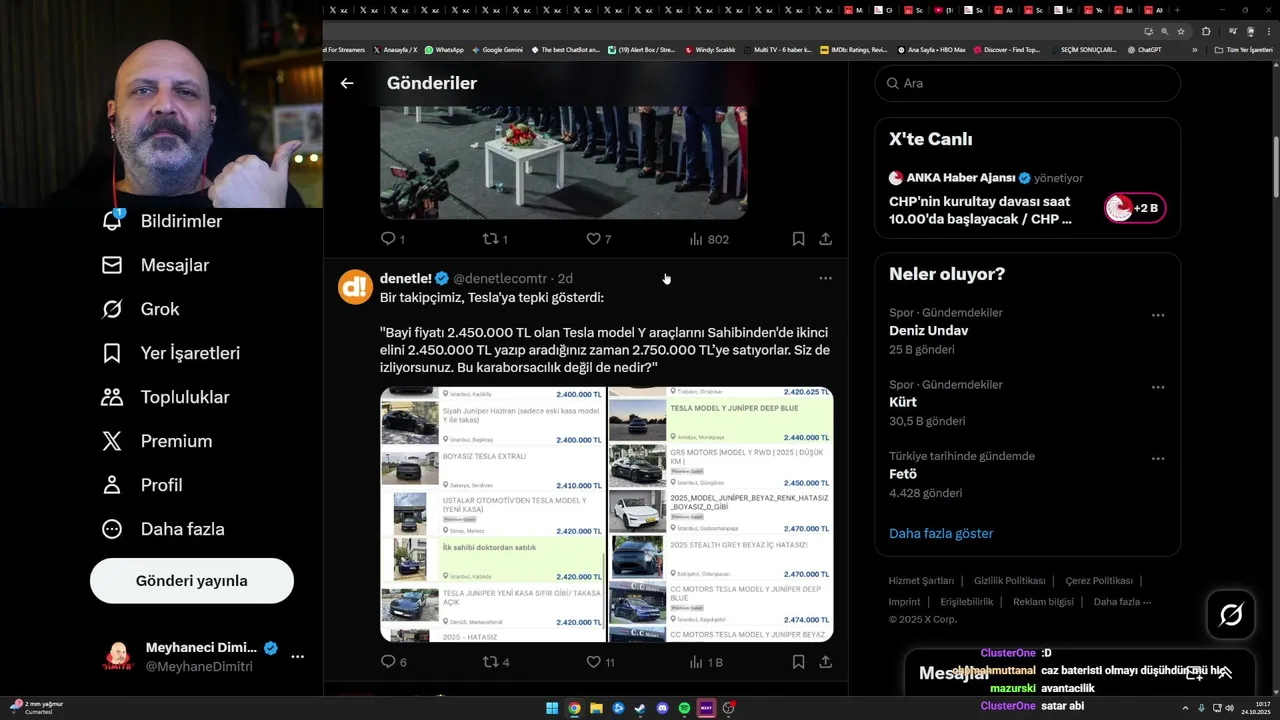The image size is (1280, 720).
Task: View analytics of top post showing 802
Action: 709,239
